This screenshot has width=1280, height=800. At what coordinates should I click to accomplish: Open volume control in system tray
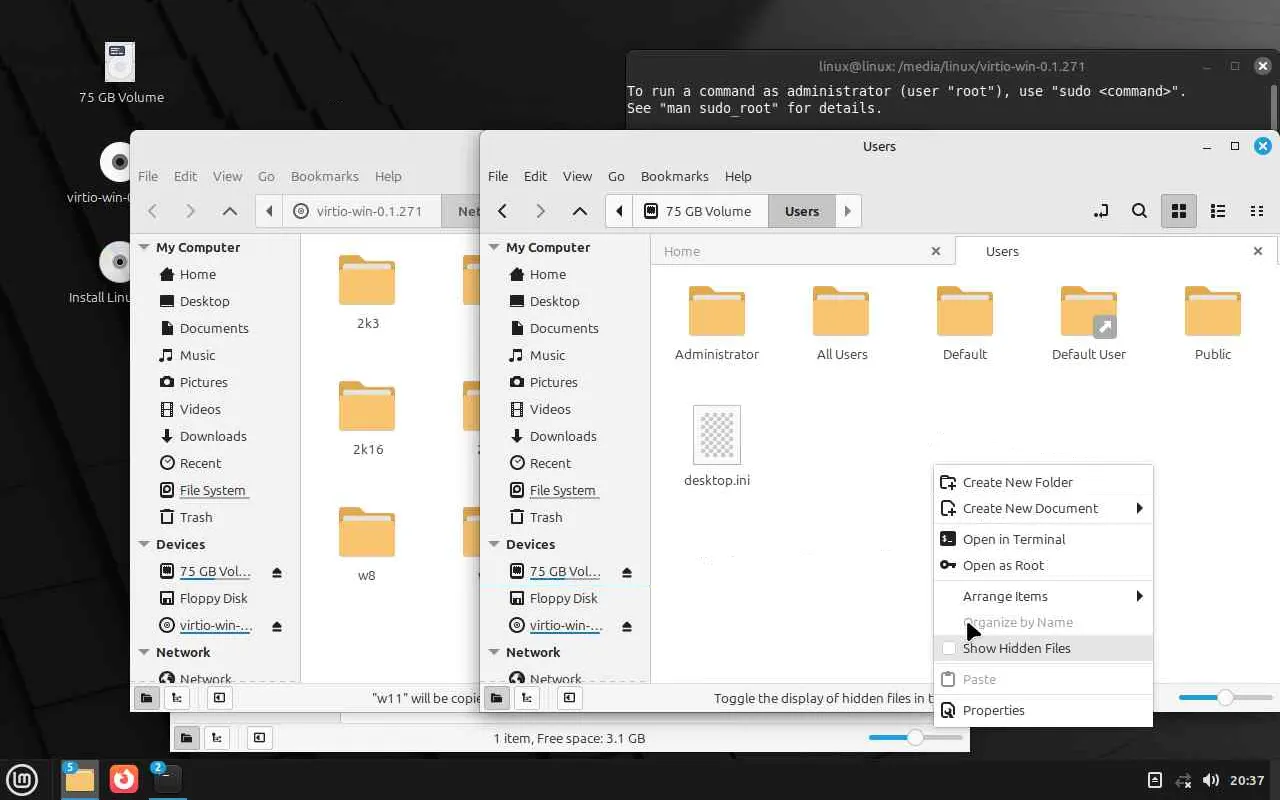(x=1210, y=780)
